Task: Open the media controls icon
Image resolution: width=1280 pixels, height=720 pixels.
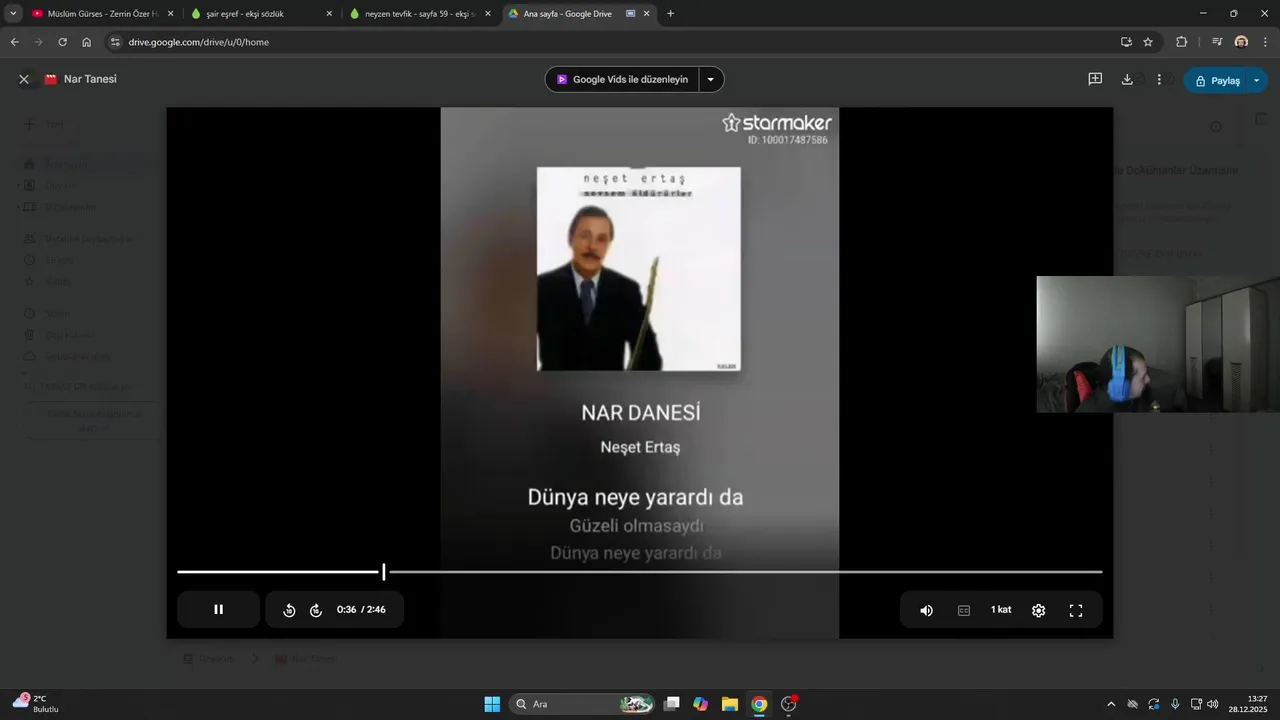Action: tap(1217, 42)
